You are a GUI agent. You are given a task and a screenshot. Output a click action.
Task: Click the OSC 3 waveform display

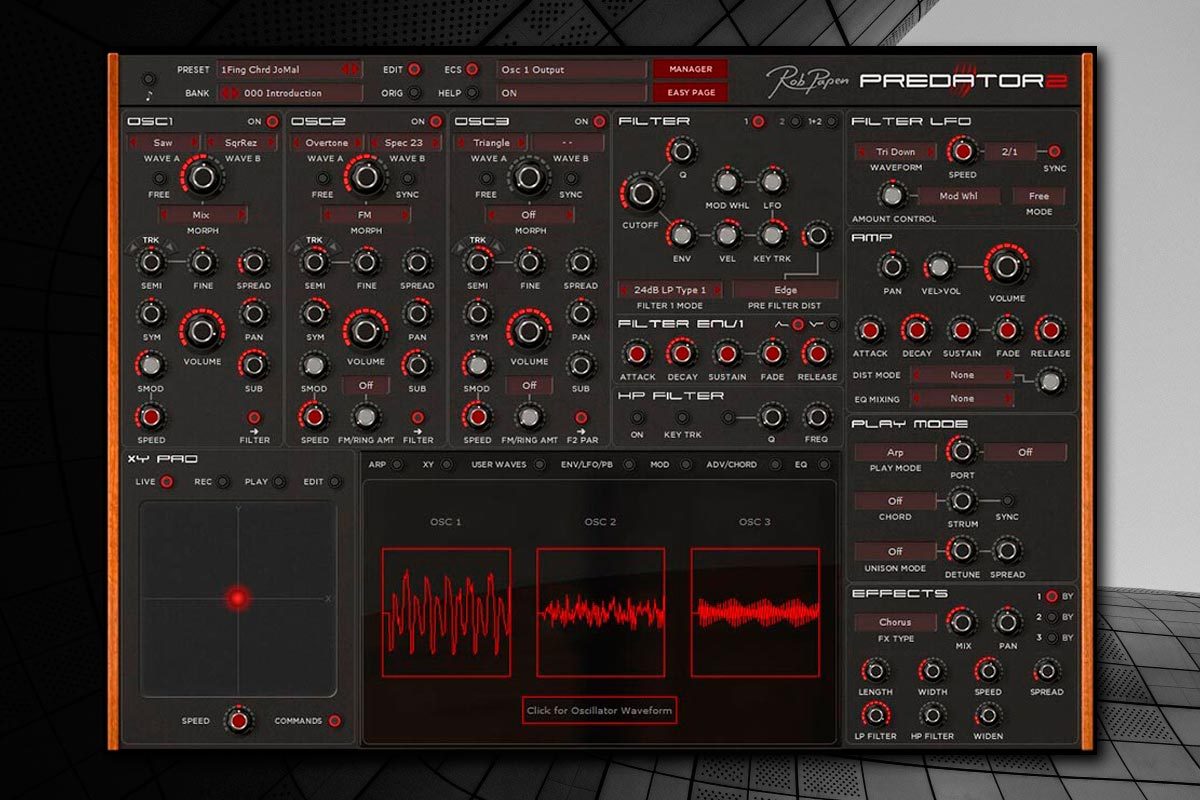(x=755, y=612)
